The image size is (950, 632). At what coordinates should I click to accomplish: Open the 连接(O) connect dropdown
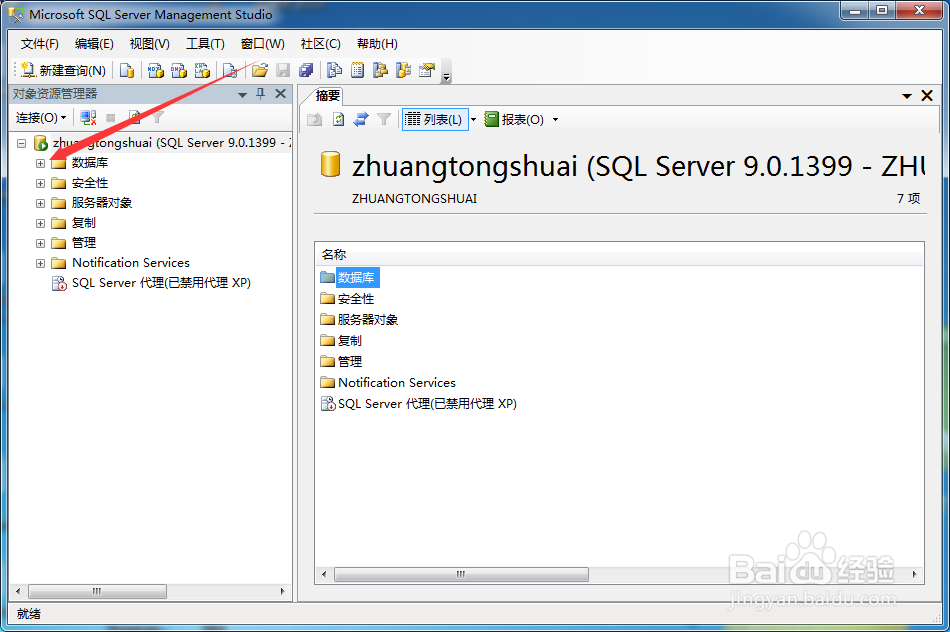(41, 118)
